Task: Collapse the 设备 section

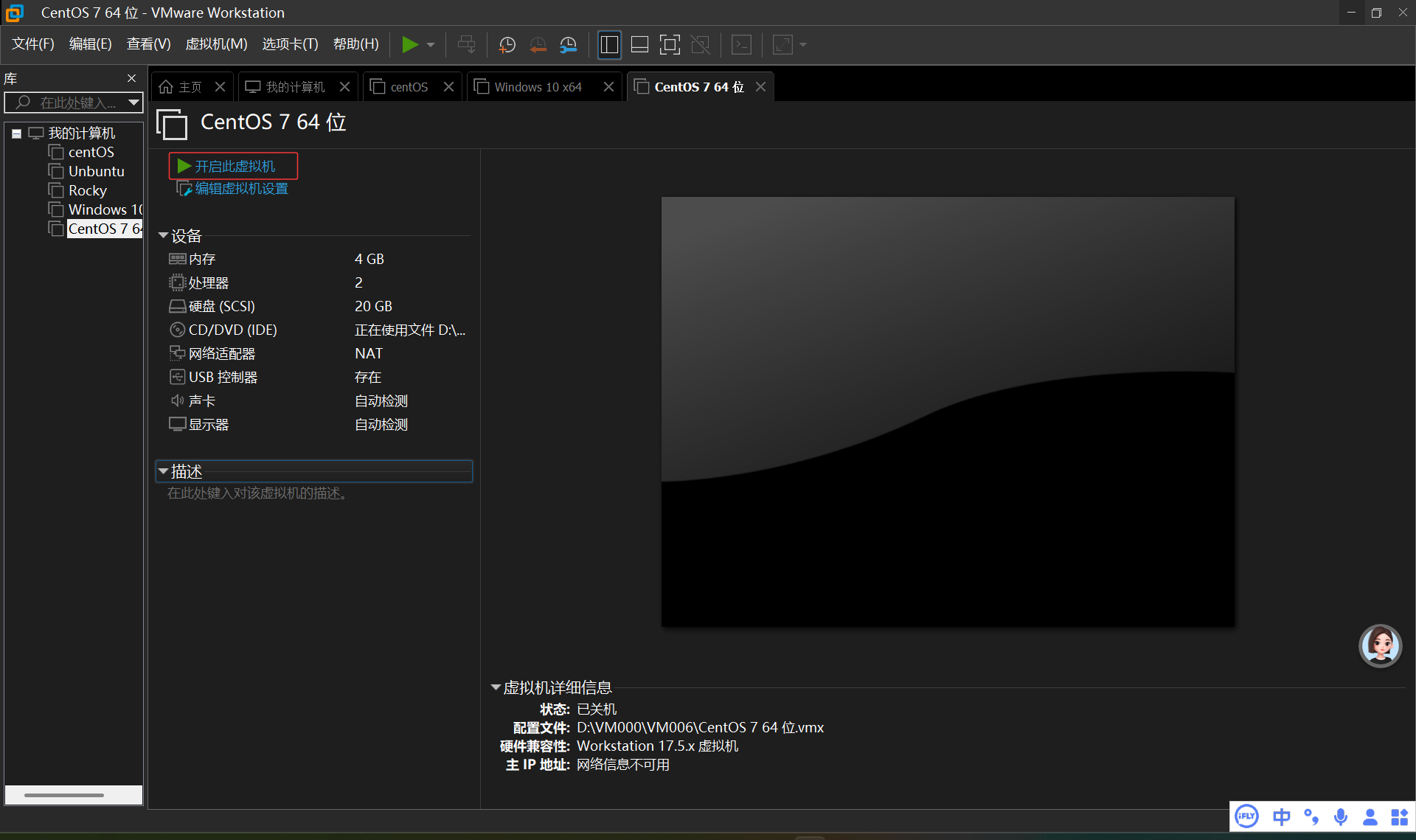Action: tap(163, 236)
